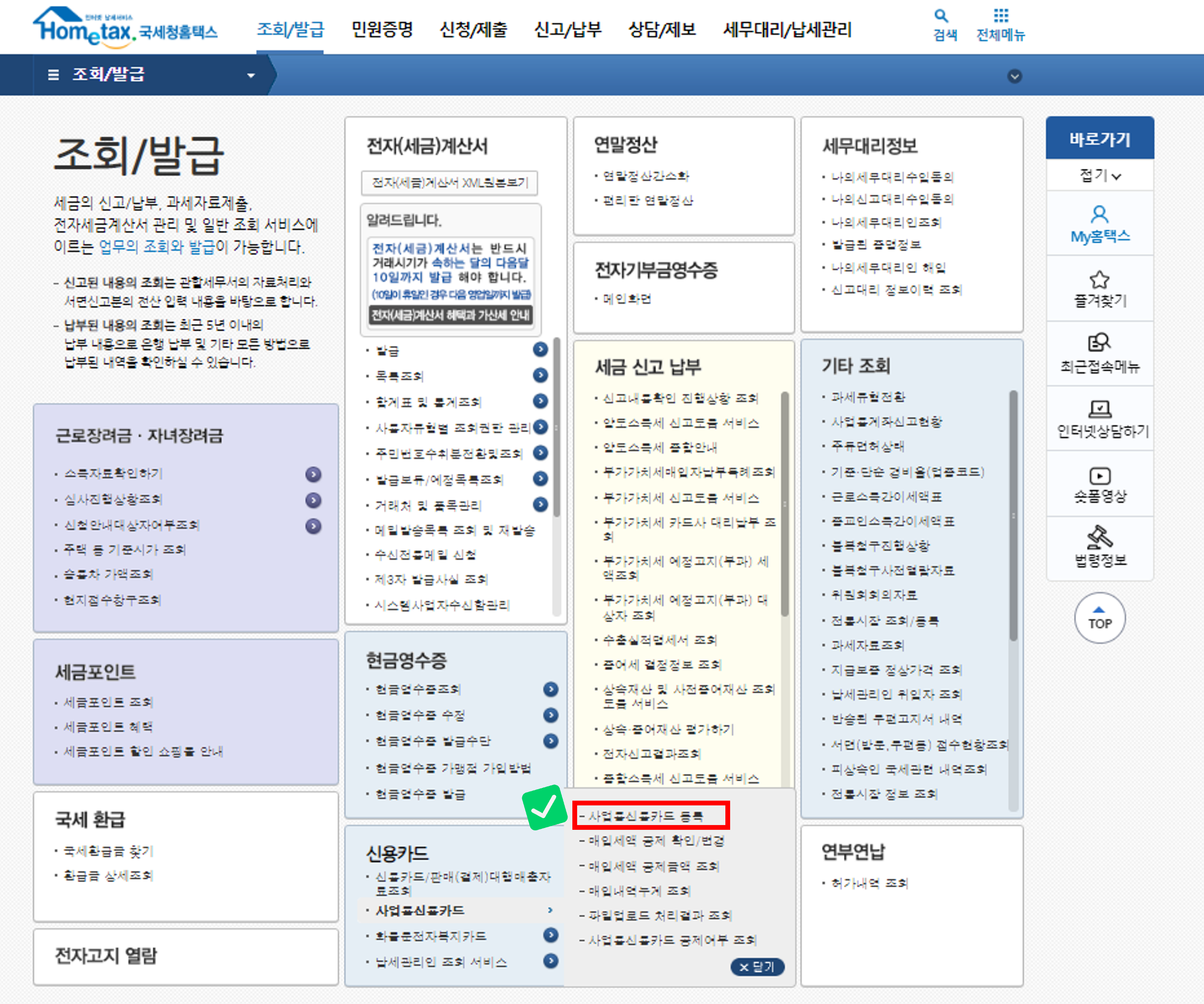1204x1004 pixels.
Task: Expand the 조회/발급 breadcrumb dropdown
Action: tap(251, 76)
